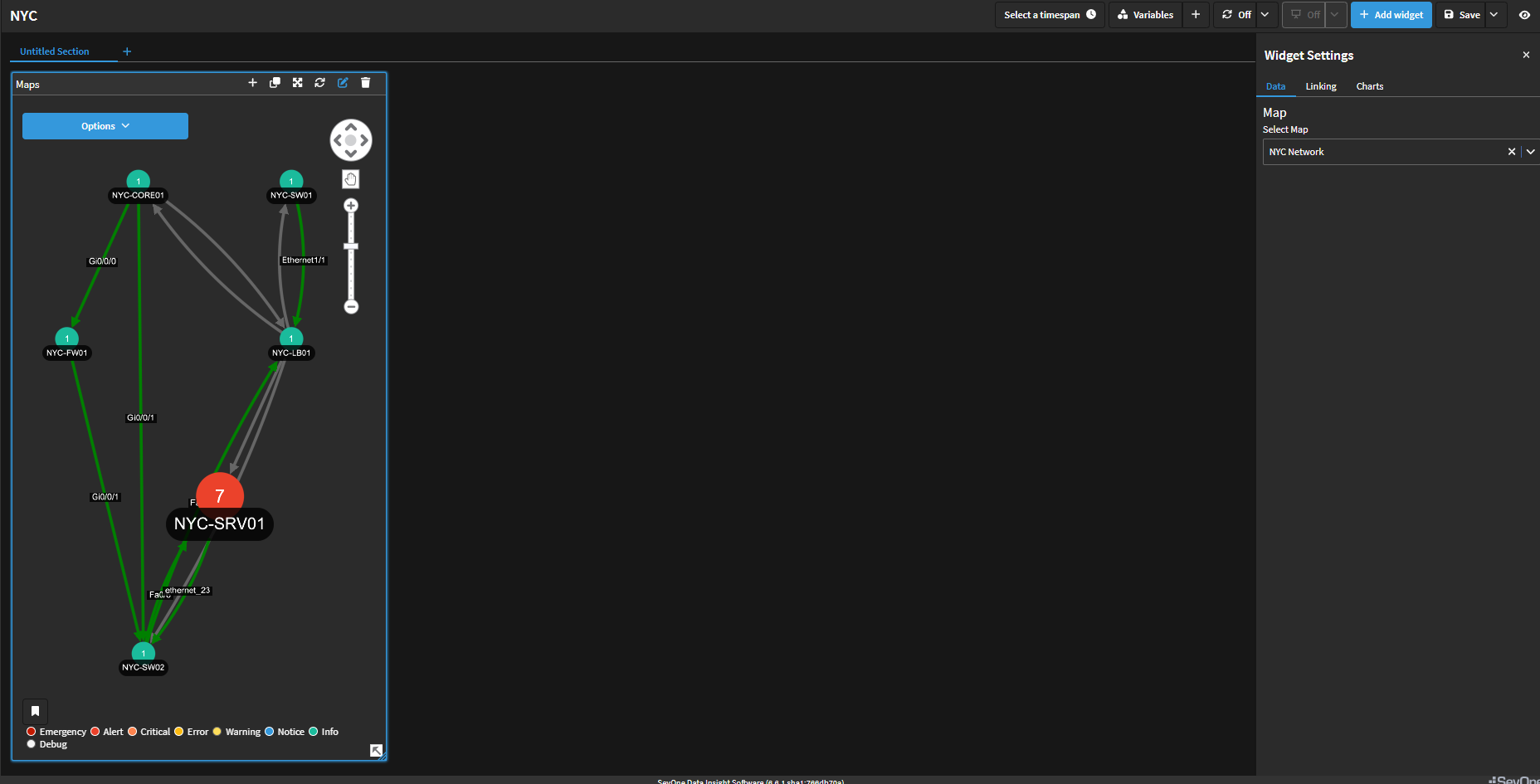Click the Maps widget edit pencil icon

click(343, 83)
